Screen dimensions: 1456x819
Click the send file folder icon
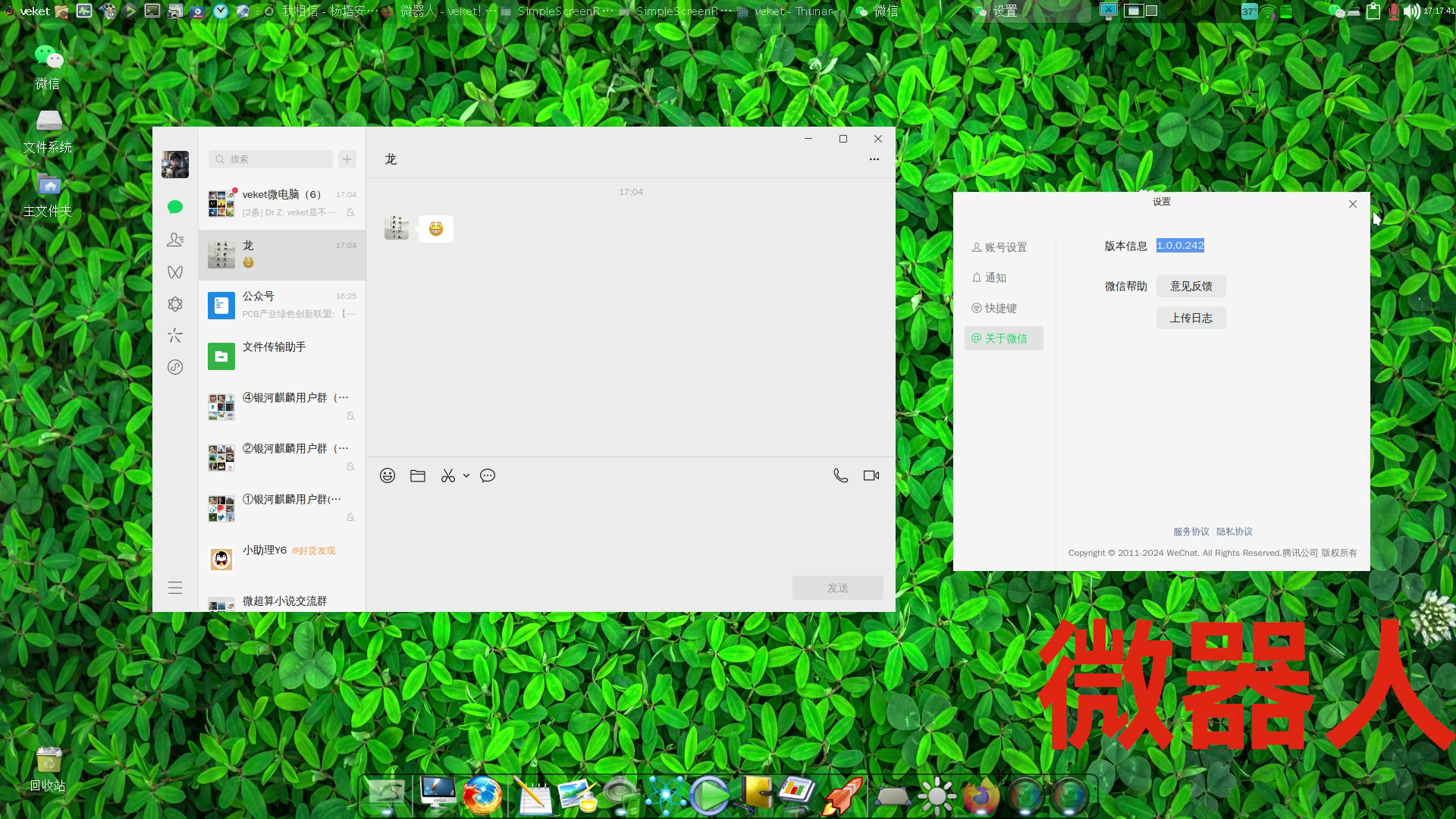[x=418, y=475]
